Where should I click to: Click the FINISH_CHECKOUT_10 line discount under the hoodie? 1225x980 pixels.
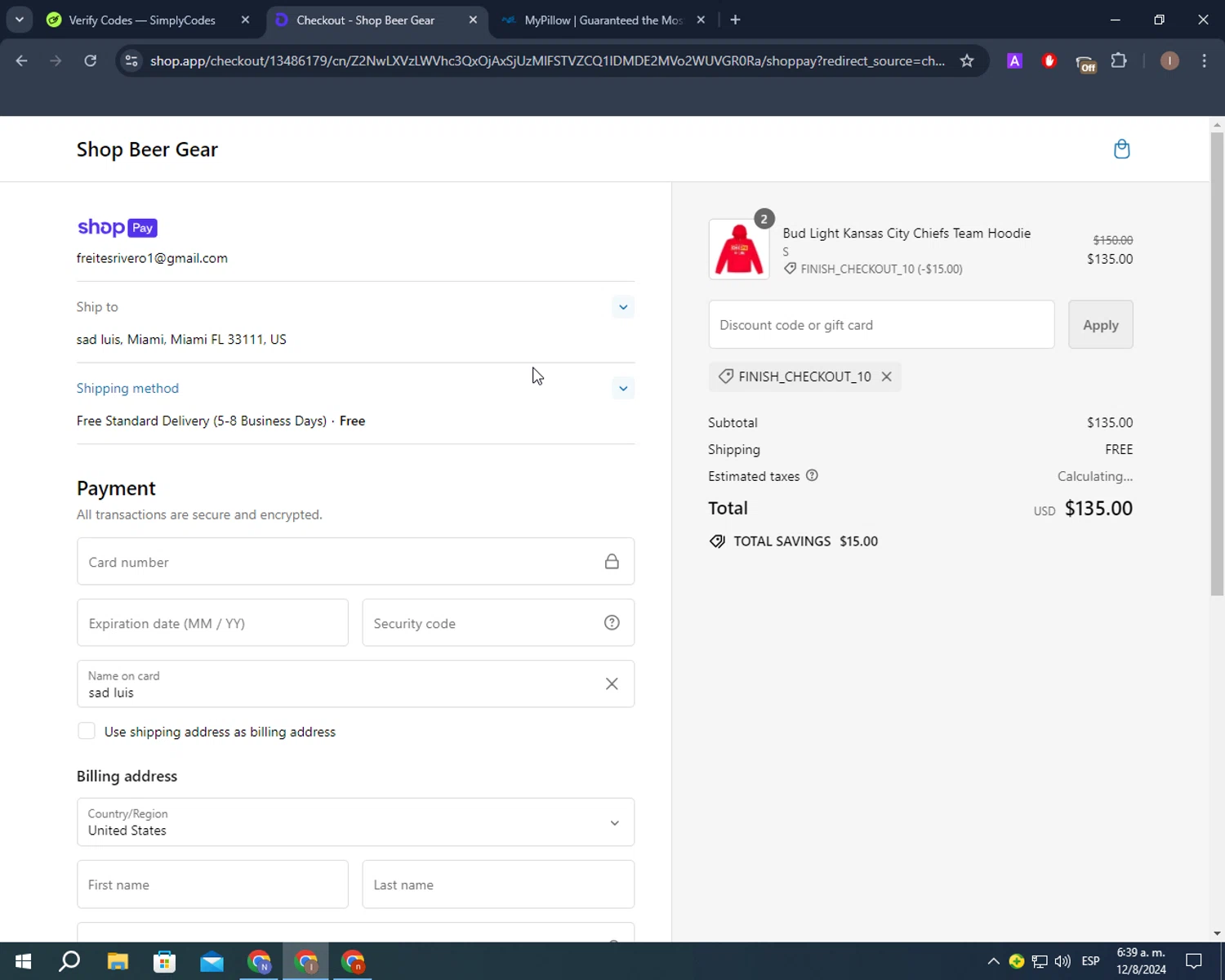point(873,269)
